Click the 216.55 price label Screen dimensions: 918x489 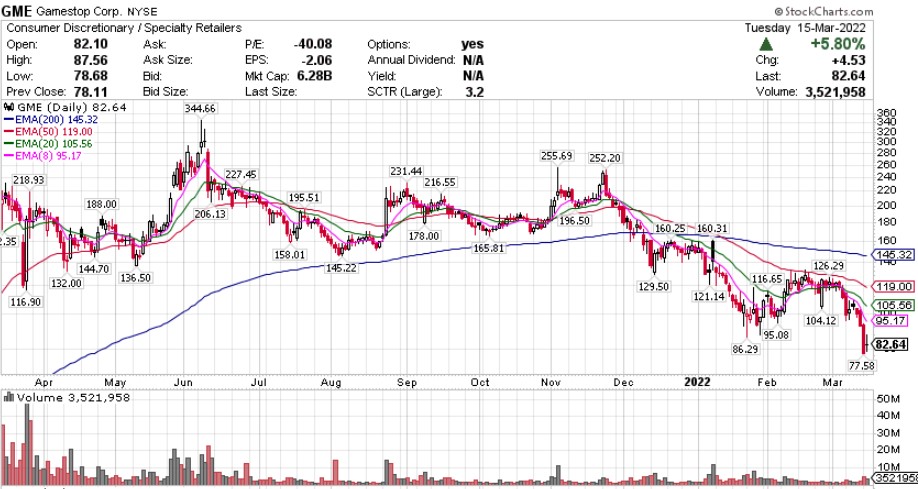[439, 183]
